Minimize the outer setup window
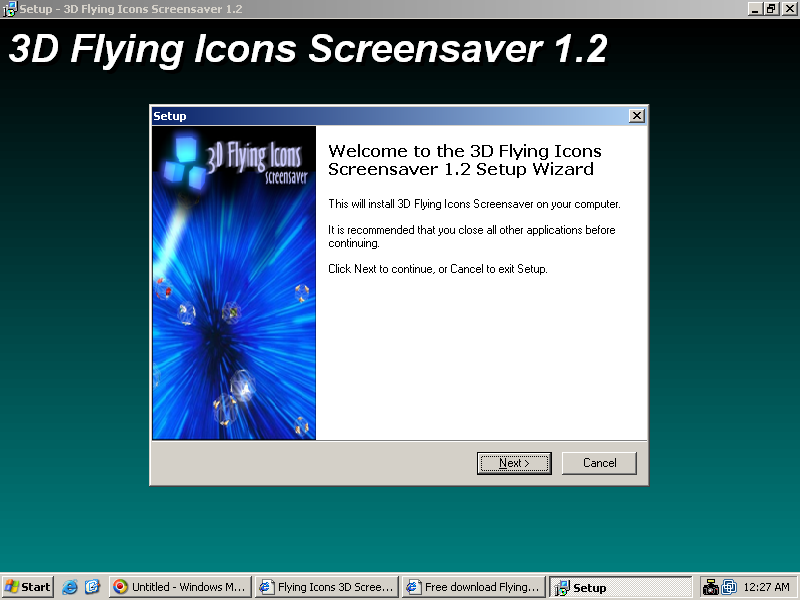This screenshot has height=600, width=800. coord(756,9)
